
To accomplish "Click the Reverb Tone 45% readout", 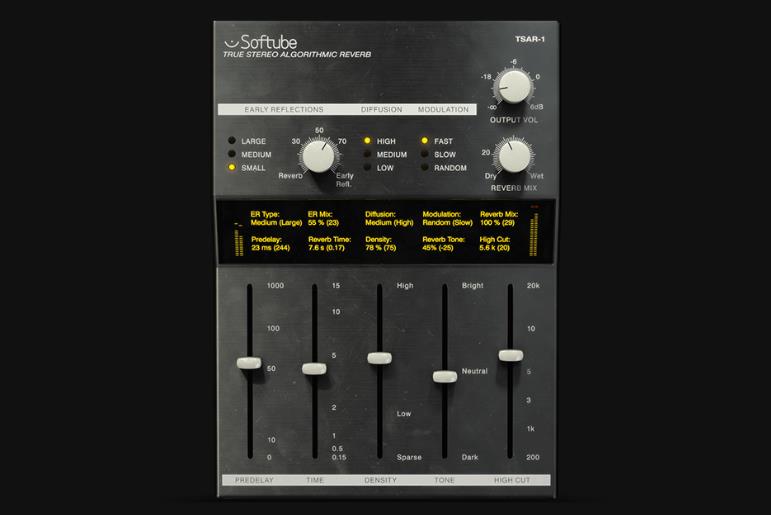I will [x=444, y=243].
